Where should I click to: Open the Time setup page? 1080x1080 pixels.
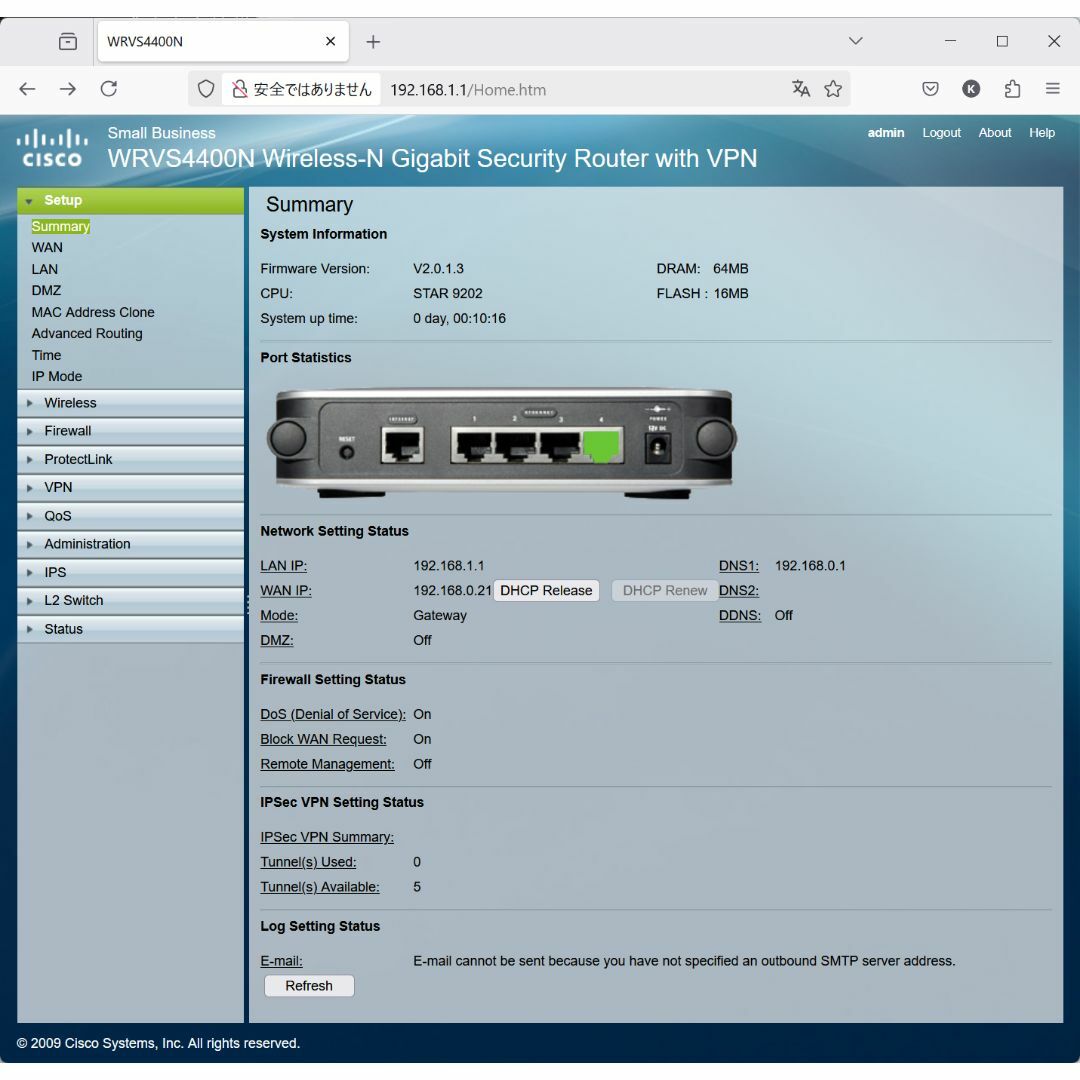coord(46,355)
